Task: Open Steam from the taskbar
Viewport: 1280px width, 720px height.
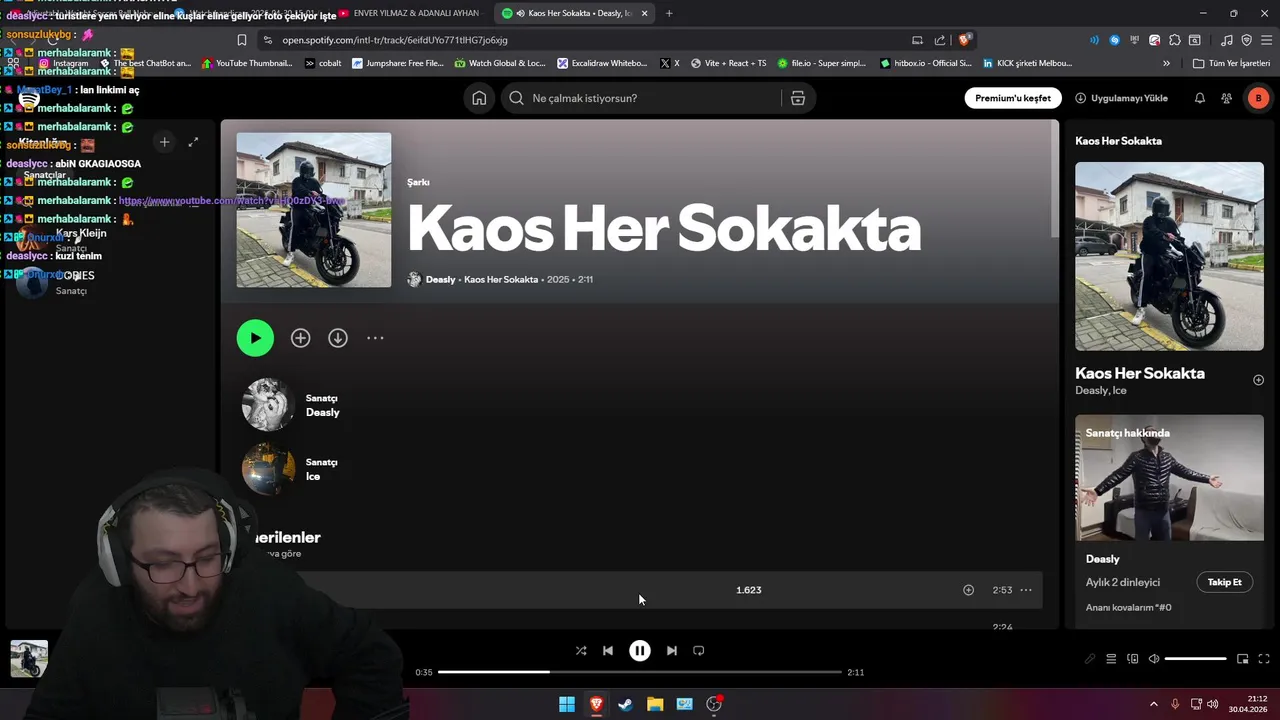Action: click(x=625, y=704)
